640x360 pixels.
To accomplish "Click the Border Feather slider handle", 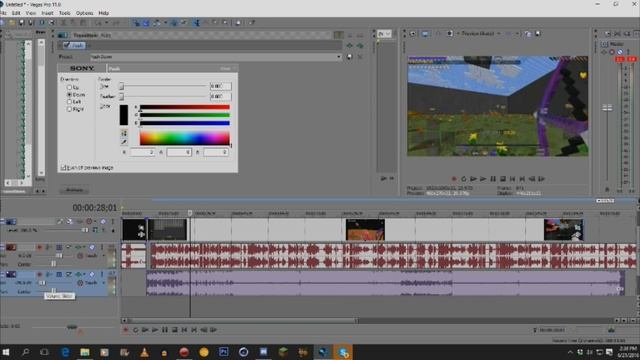I will pos(121,96).
